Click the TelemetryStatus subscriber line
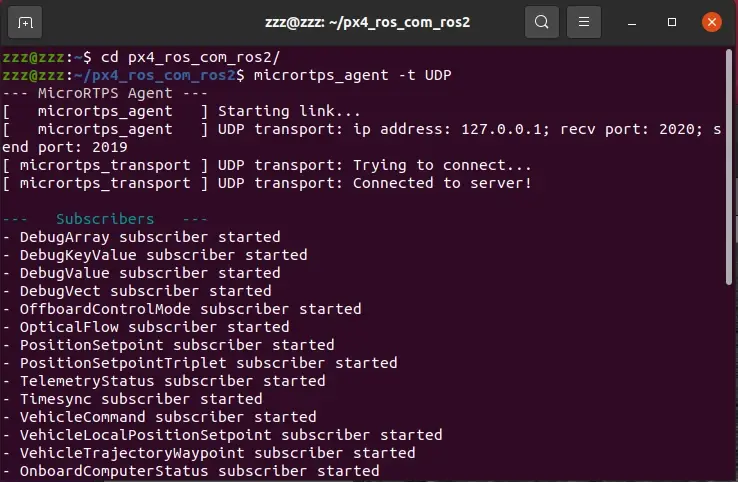The image size is (738, 482). coord(164,381)
